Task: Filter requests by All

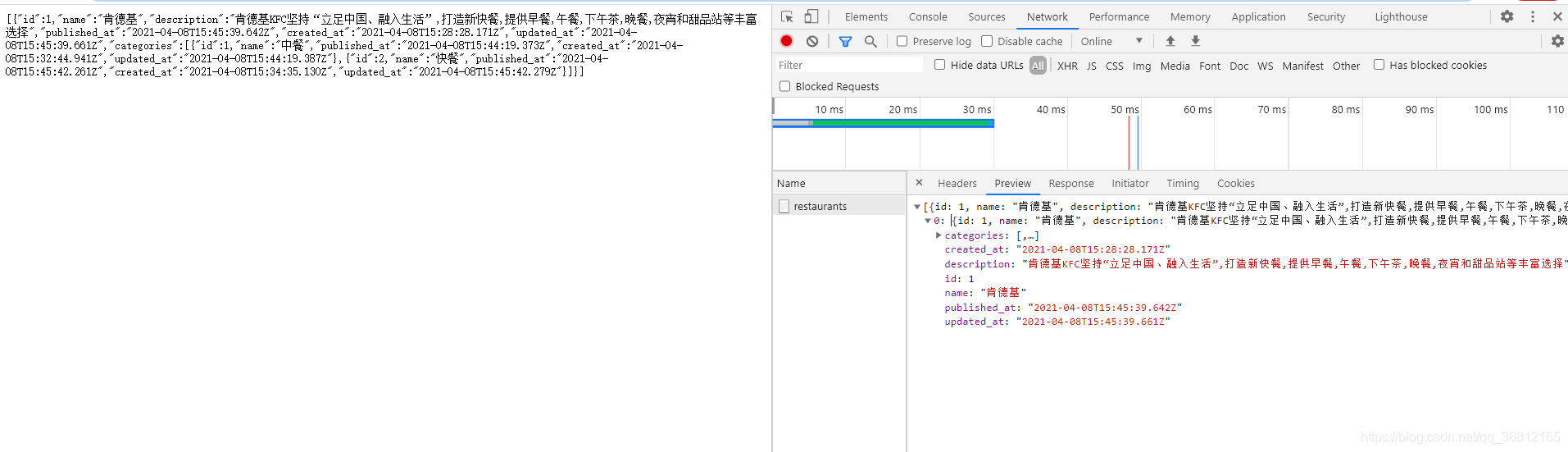Action: tap(1038, 66)
